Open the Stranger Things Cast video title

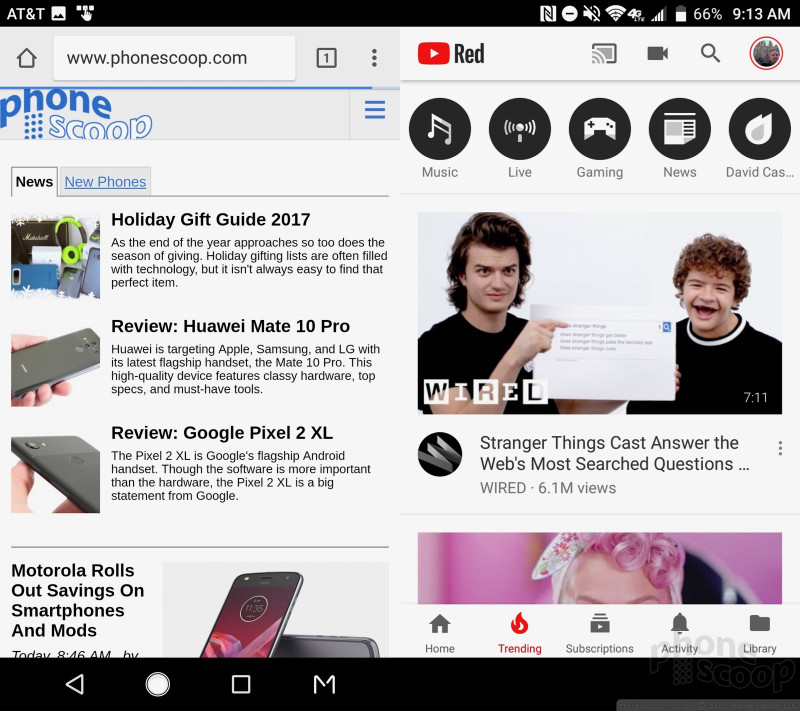614,453
